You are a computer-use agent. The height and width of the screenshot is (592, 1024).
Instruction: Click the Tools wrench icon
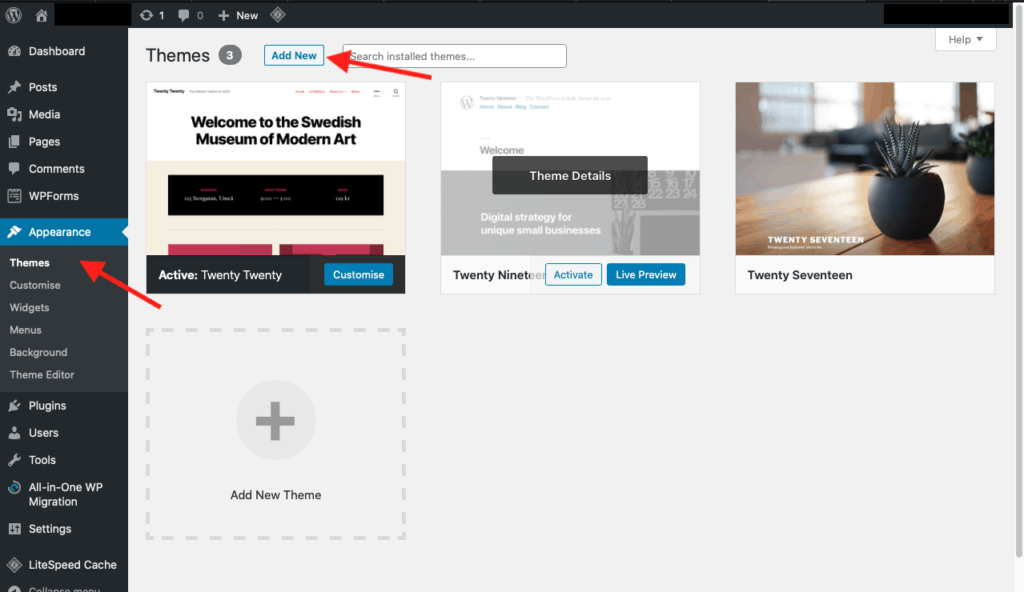[14, 460]
